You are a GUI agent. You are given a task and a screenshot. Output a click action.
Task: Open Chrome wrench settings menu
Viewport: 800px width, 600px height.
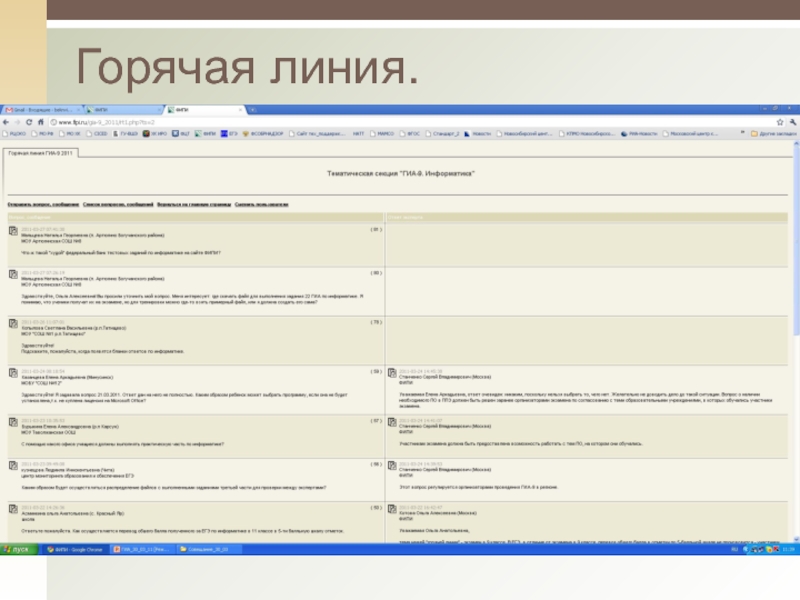(x=791, y=121)
